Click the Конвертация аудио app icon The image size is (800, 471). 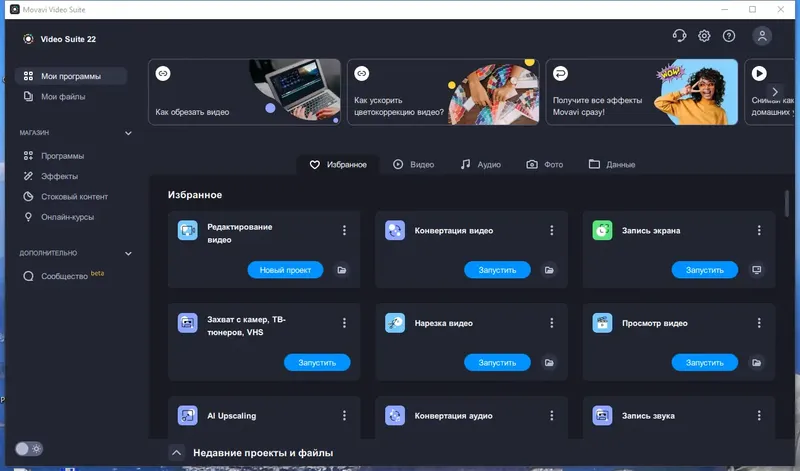coord(395,415)
